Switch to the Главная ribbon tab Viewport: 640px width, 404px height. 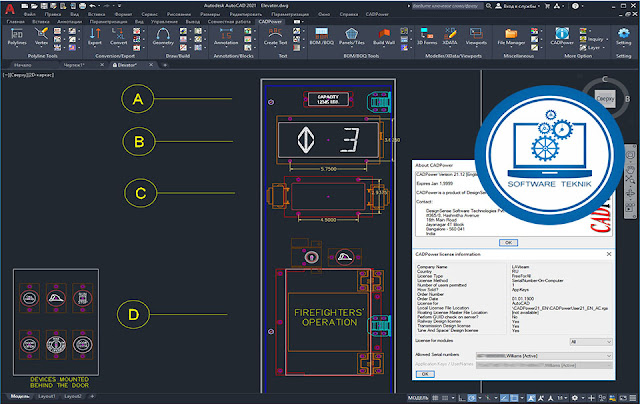(16, 22)
